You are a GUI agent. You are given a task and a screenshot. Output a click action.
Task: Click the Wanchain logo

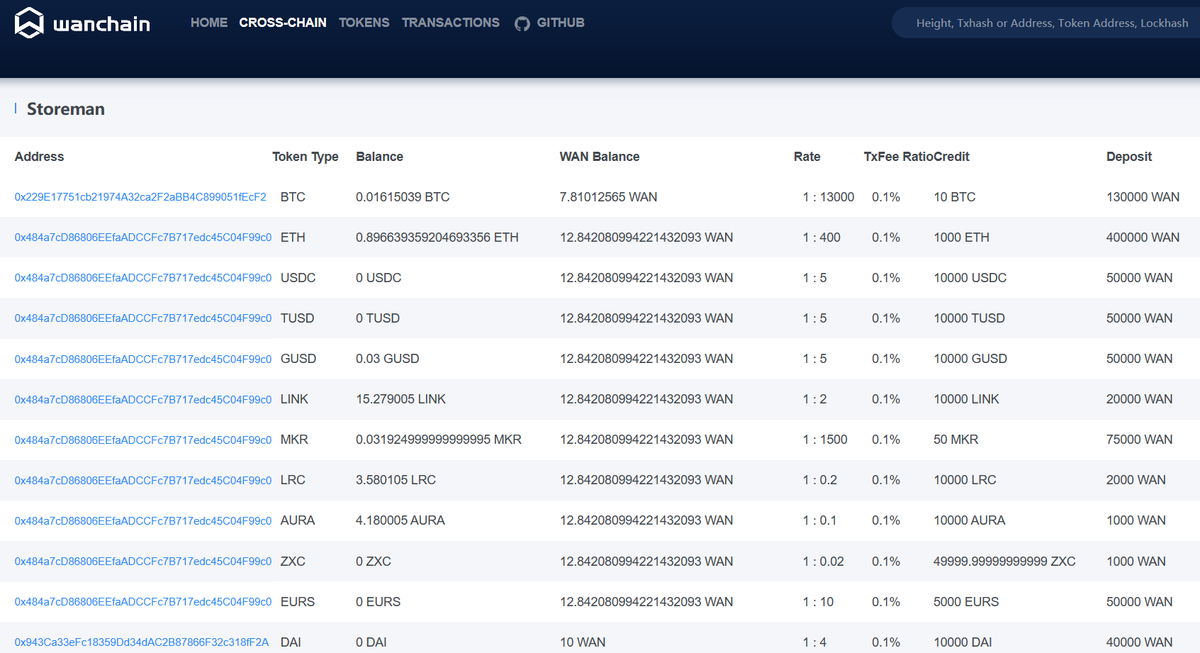(x=82, y=23)
